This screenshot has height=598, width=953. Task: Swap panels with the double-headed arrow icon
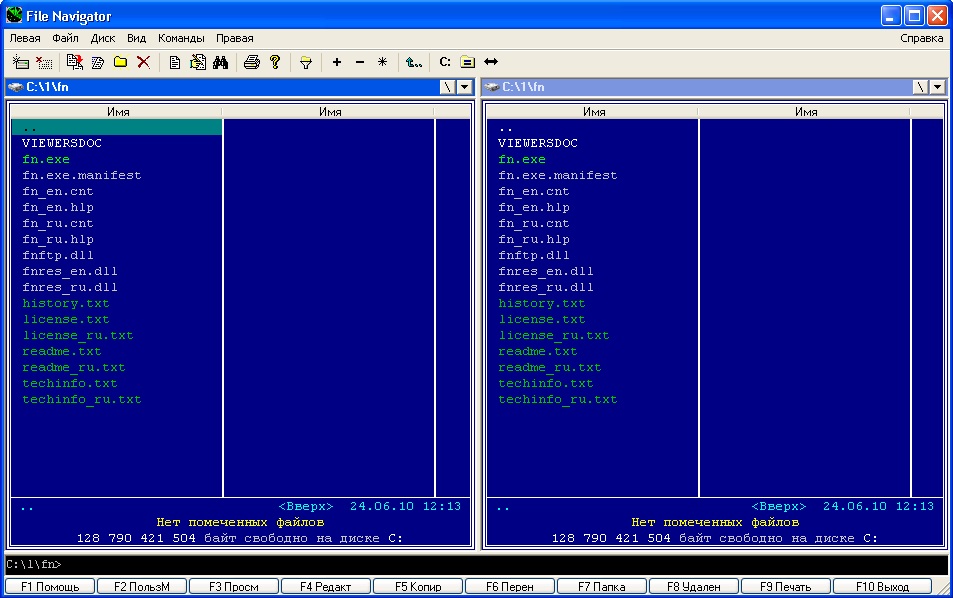[x=490, y=62]
